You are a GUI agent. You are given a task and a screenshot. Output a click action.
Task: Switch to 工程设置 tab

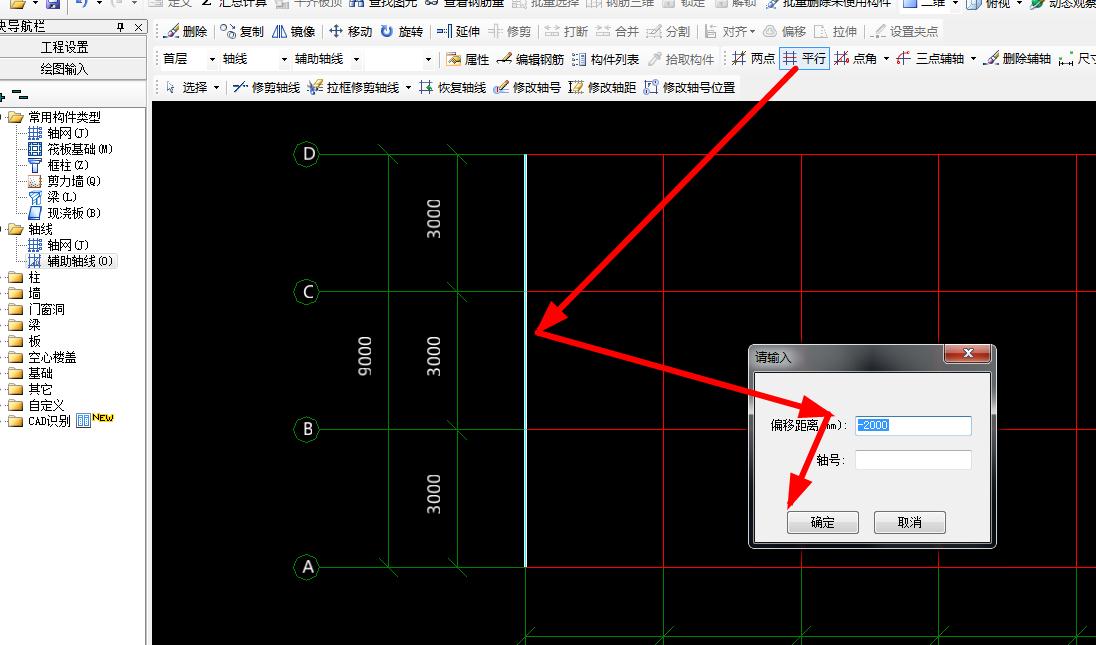click(x=64, y=47)
